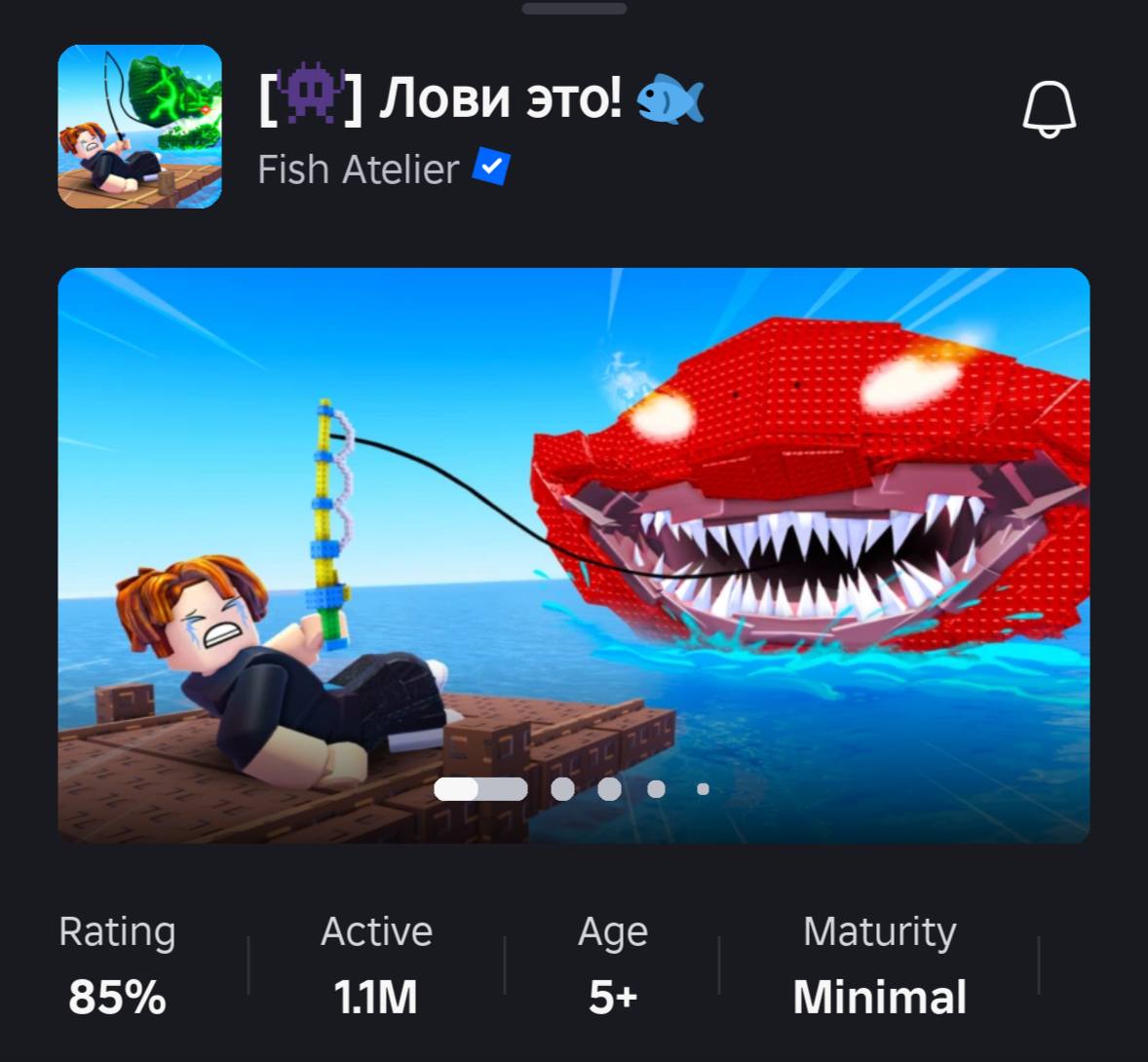Tap the sheet drag handle at top
Viewport: 1148px width, 1062px height.
click(x=574, y=9)
